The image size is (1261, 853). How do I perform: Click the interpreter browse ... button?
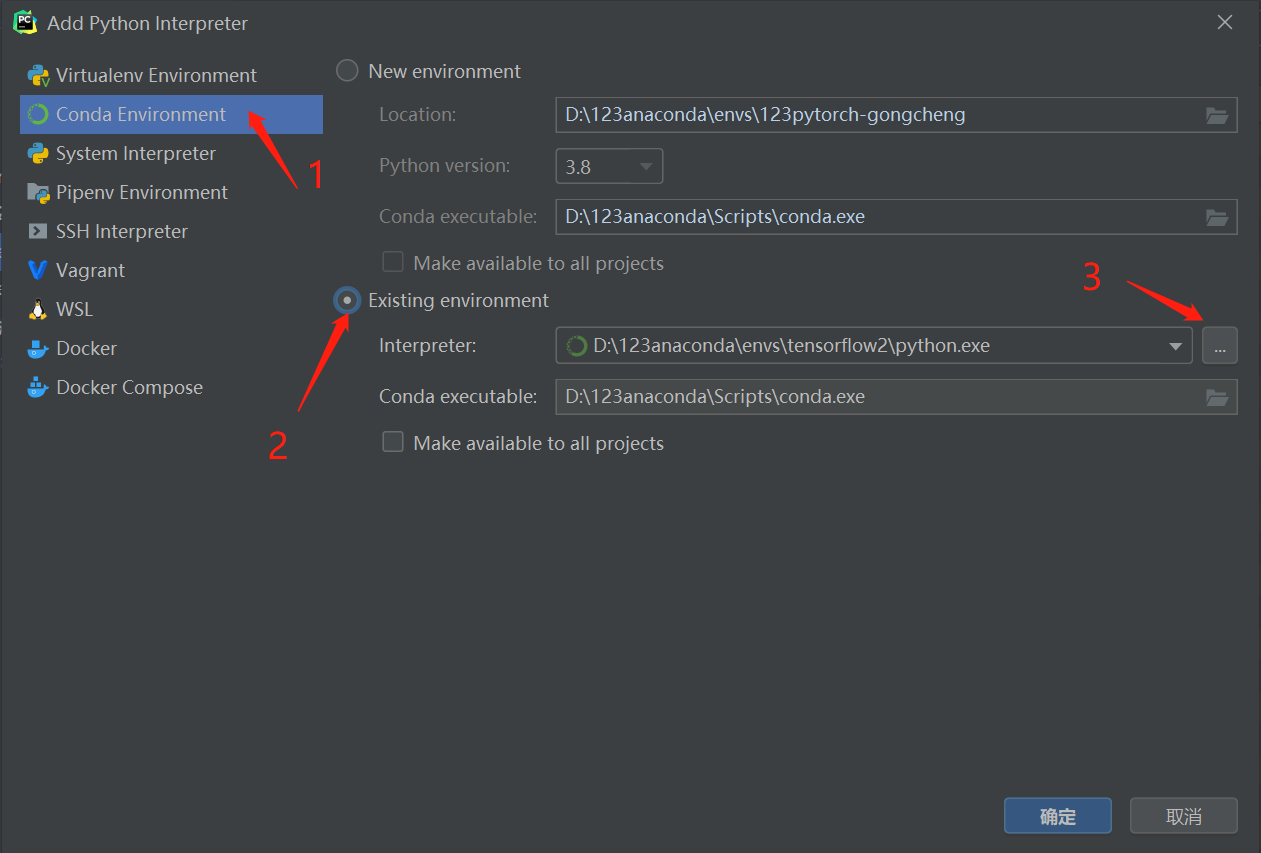click(x=1220, y=345)
